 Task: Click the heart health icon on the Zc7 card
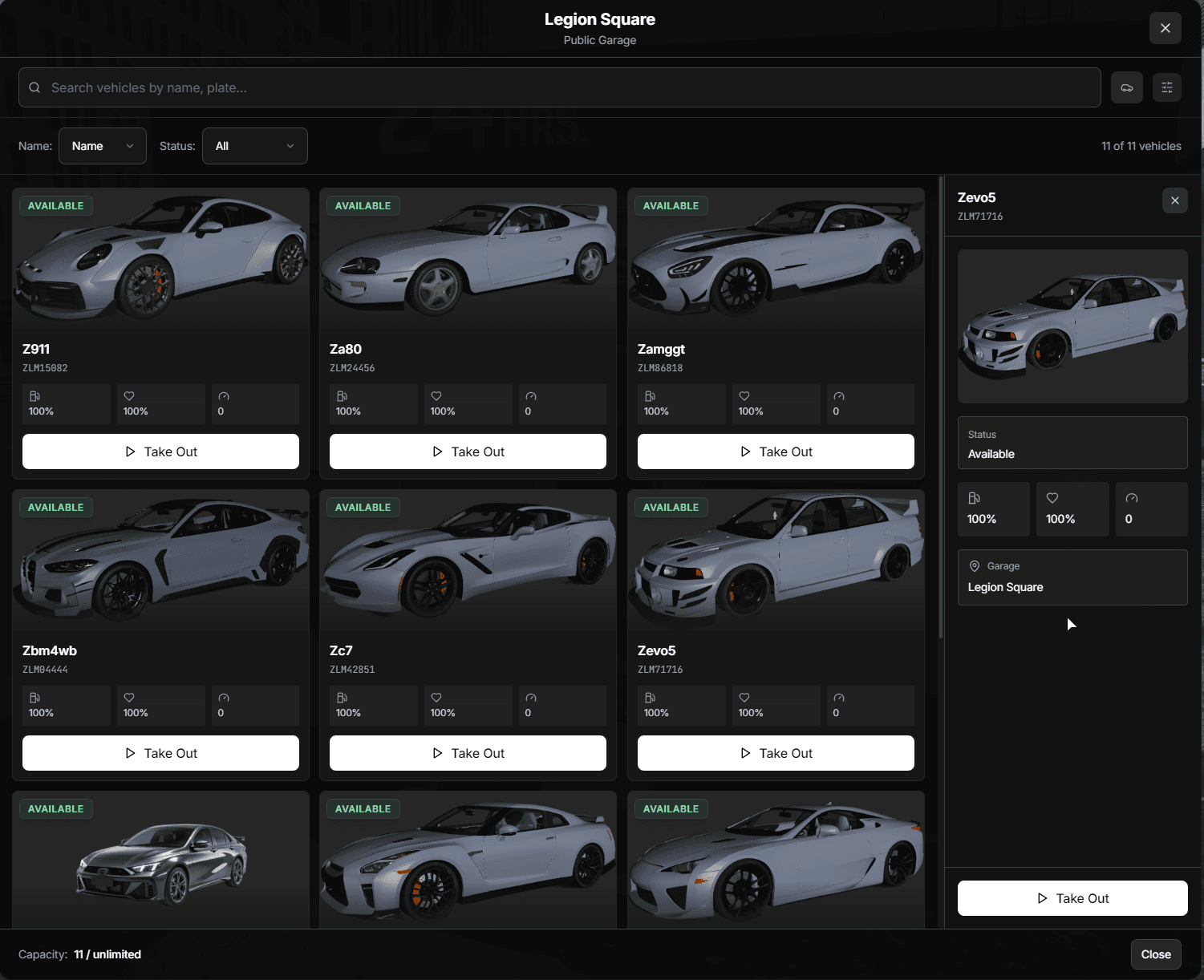[436, 698]
